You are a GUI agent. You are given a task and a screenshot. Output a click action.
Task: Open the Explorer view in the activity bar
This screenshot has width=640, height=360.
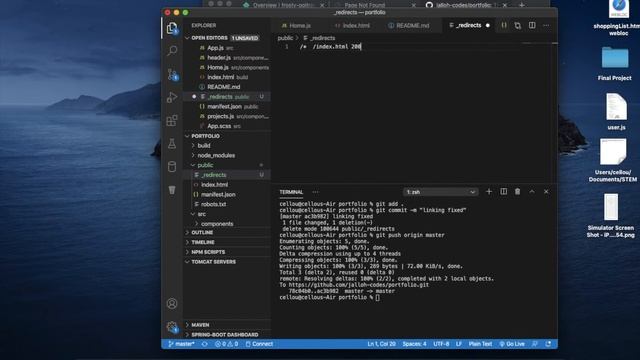(172, 28)
